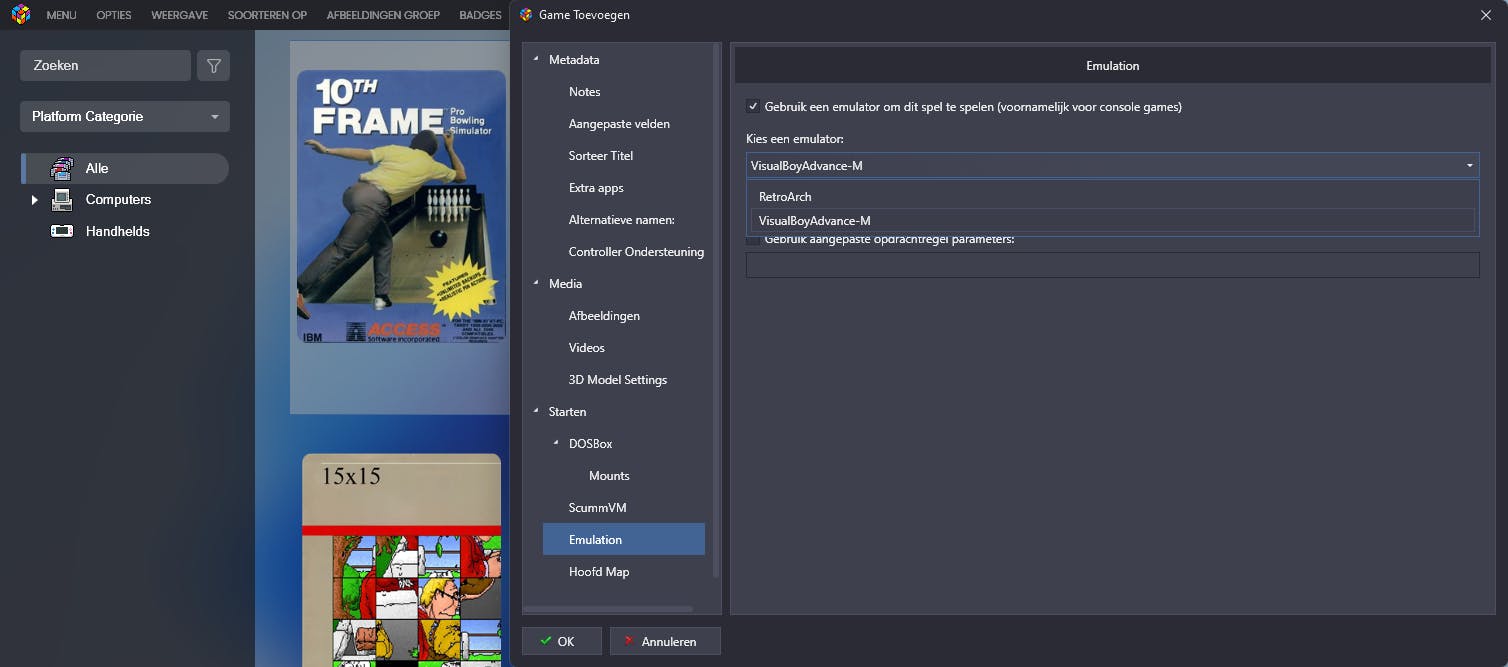Open the MENU menu
Screen dimensions: 1508x667
(x=61, y=15)
